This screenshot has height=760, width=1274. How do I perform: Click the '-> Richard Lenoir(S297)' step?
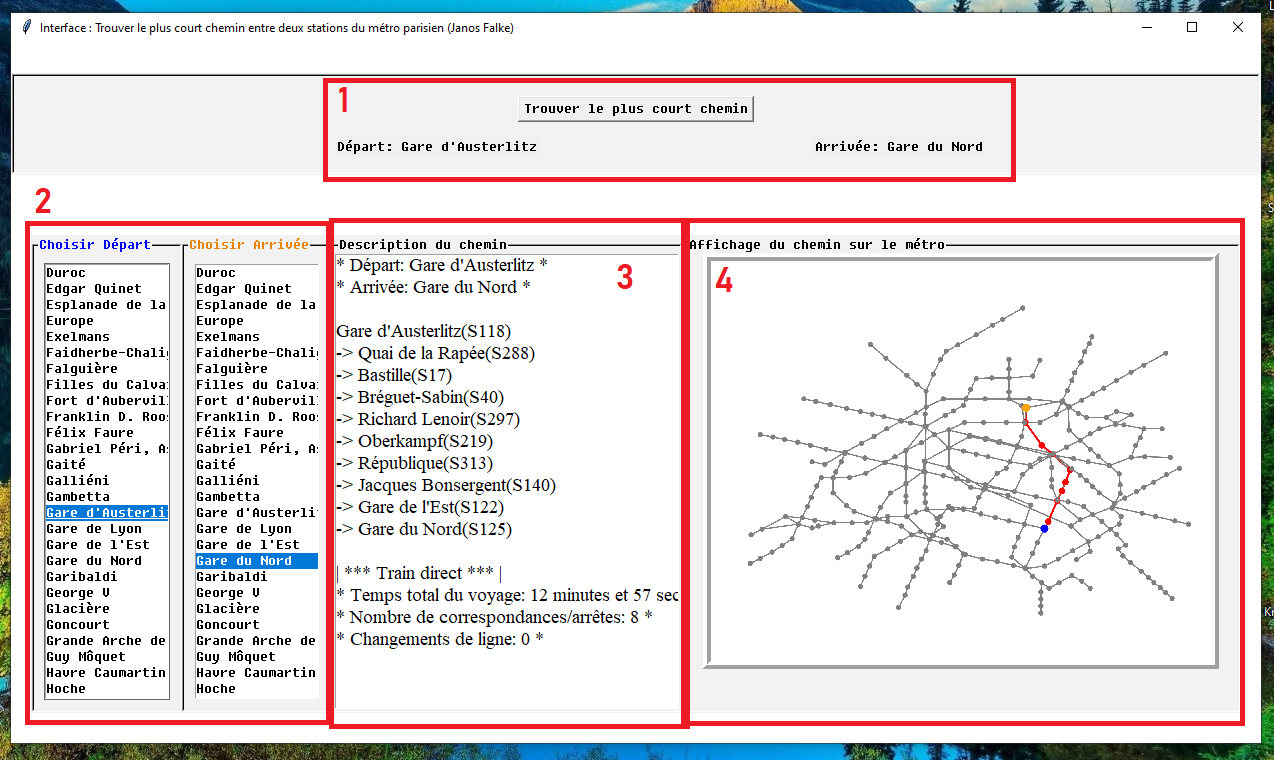coord(428,419)
